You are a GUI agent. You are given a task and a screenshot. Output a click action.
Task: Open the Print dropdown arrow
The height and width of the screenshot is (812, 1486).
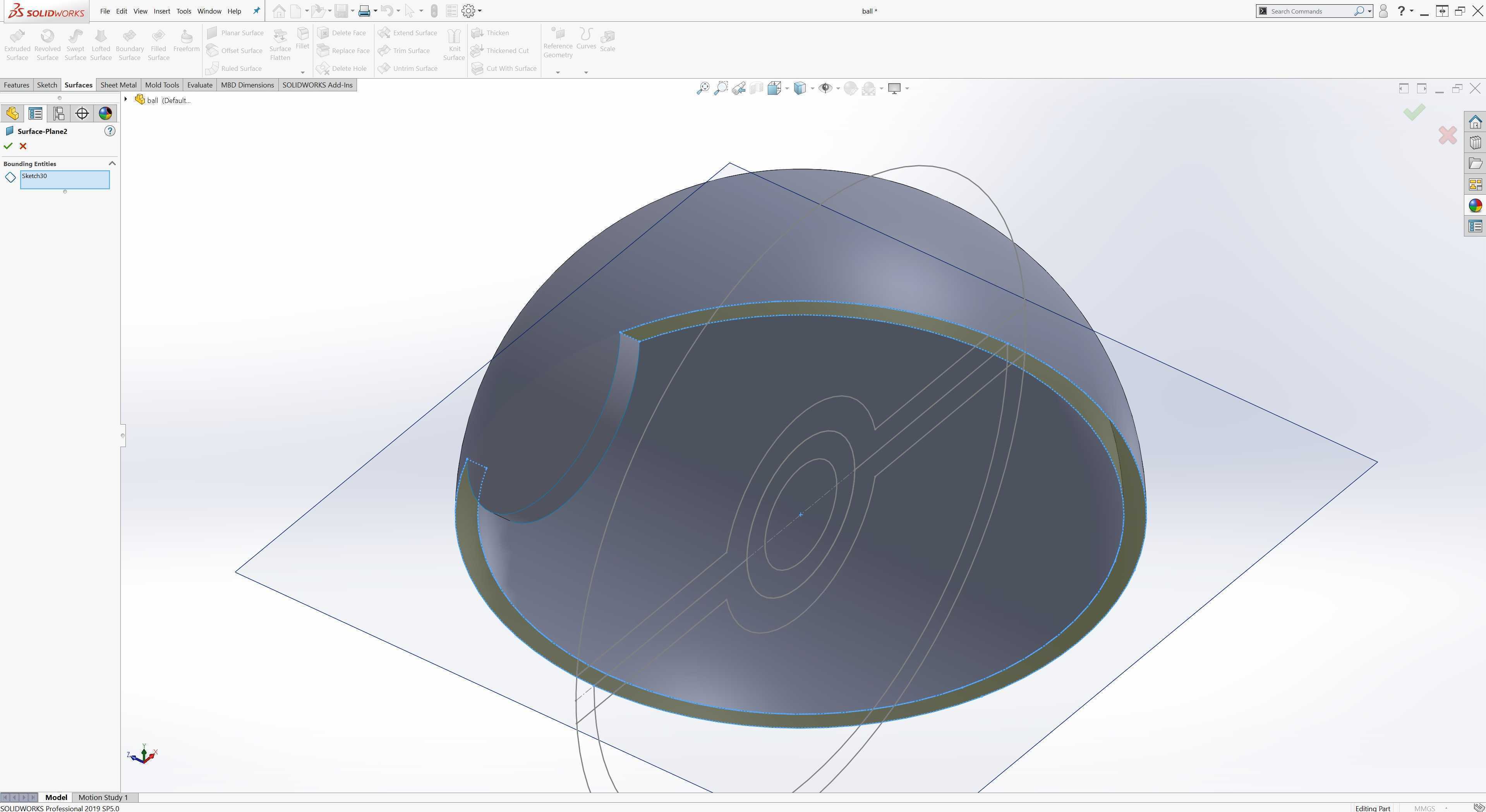pyautogui.click(x=375, y=11)
